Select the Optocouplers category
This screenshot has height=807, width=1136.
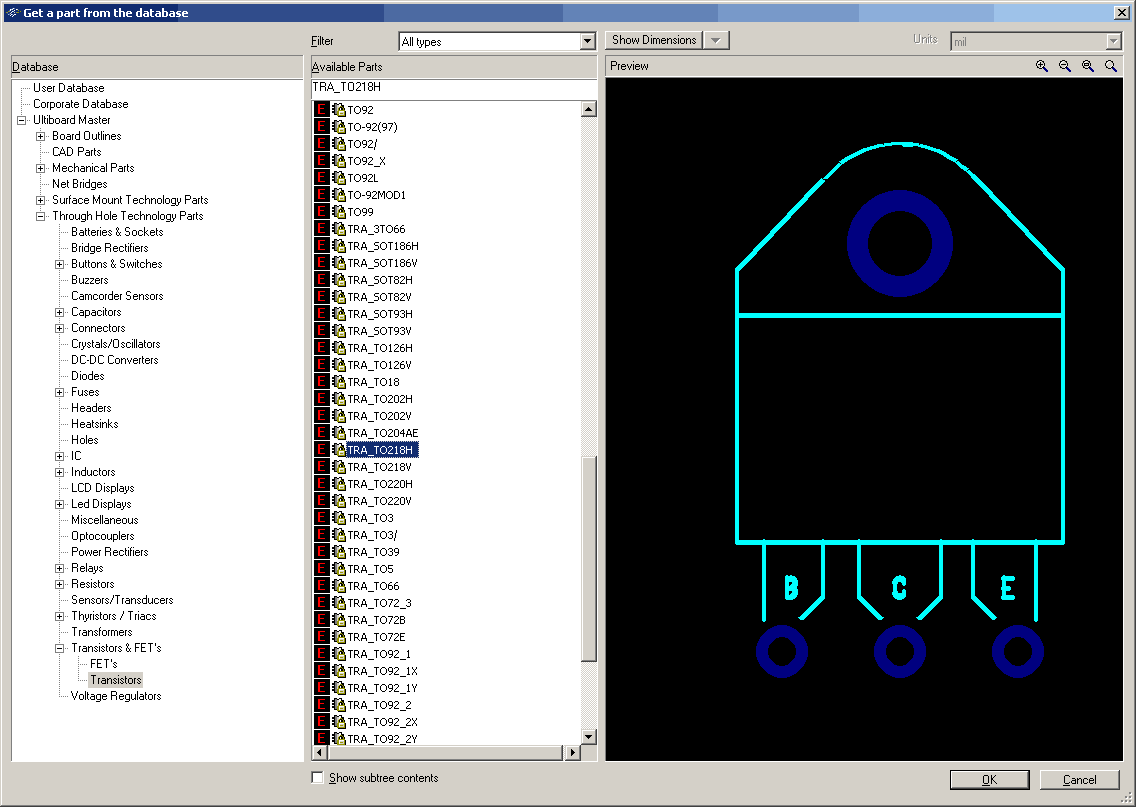click(102, 536)
